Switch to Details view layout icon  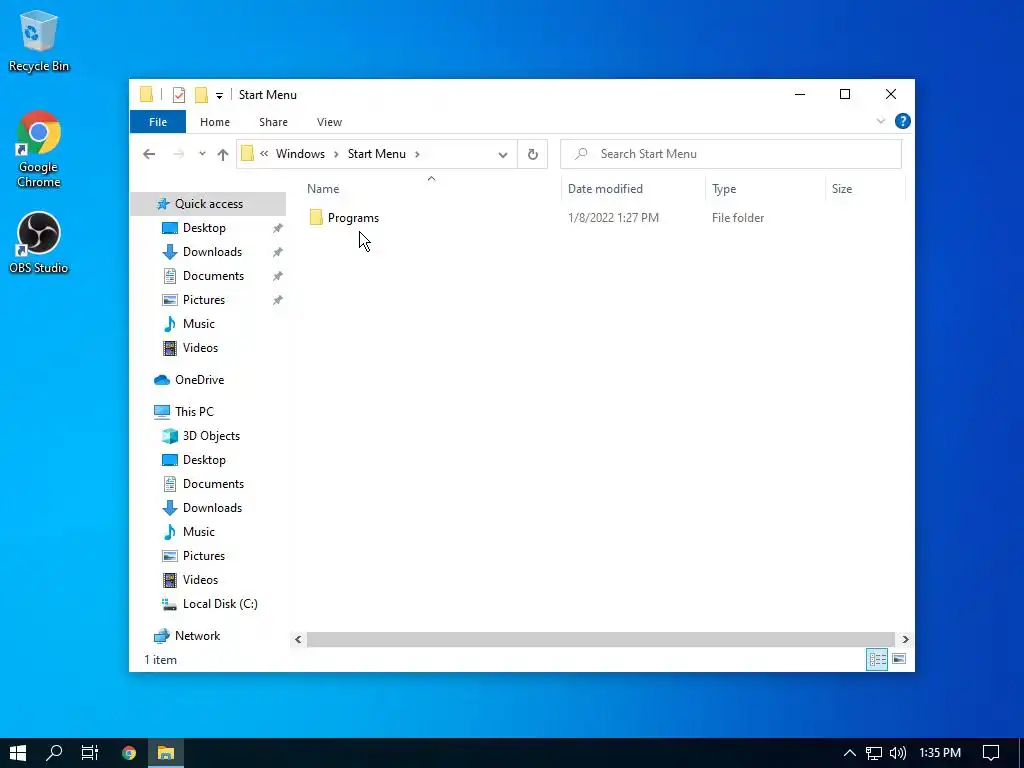pos(877,659)
